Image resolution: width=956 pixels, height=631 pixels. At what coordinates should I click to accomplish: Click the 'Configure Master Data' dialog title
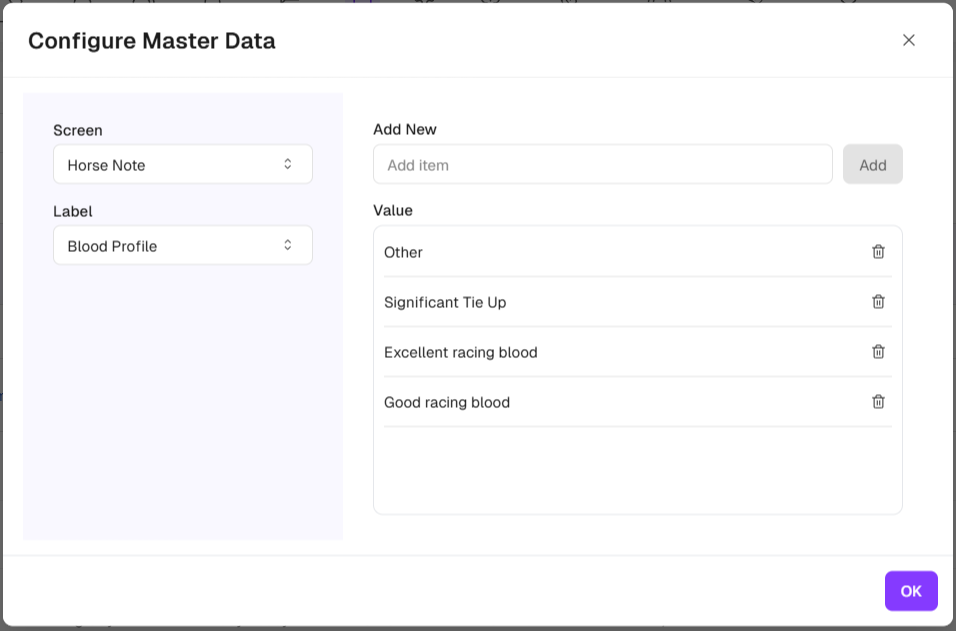tap(151, 41)
